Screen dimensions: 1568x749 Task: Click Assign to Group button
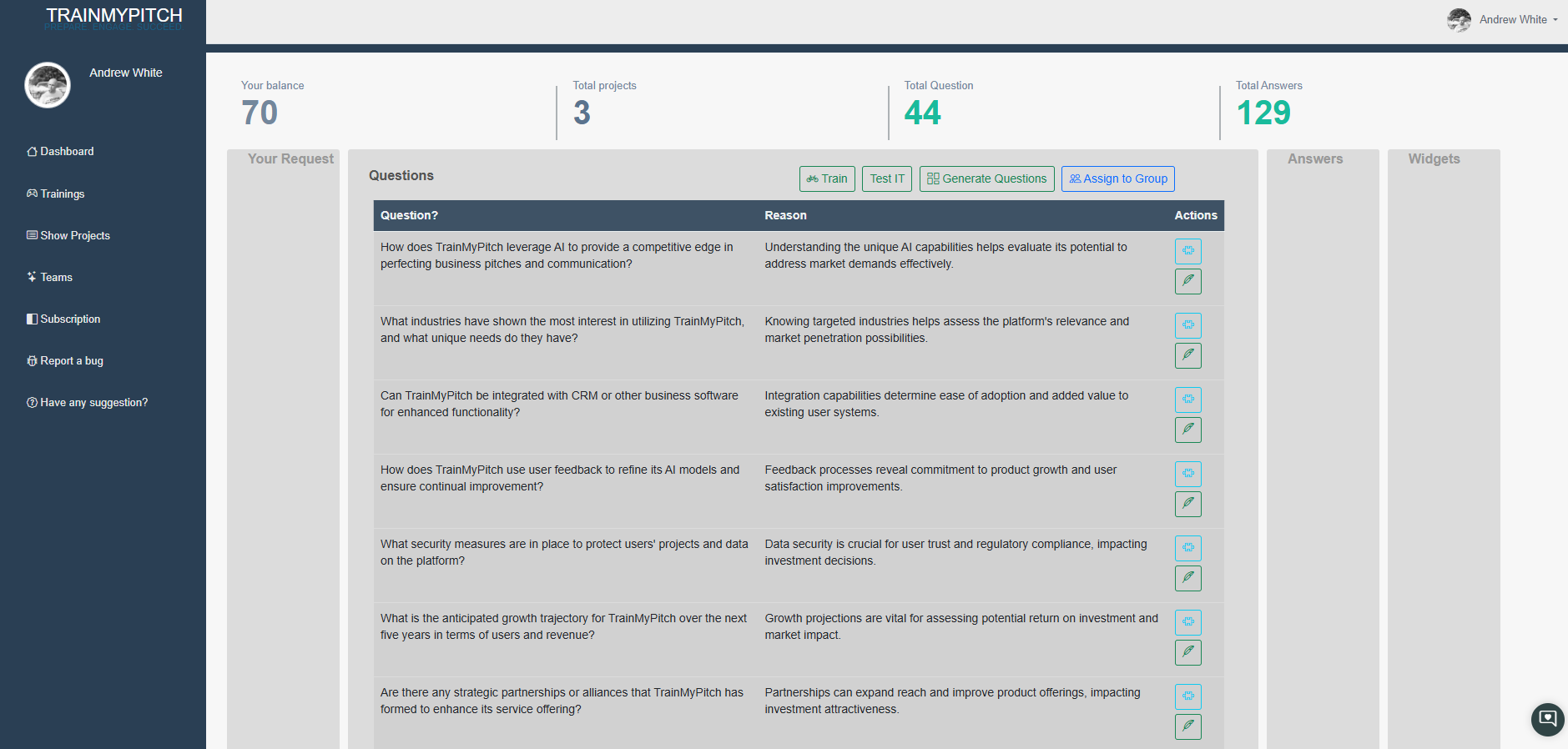tap(1118, 178)
